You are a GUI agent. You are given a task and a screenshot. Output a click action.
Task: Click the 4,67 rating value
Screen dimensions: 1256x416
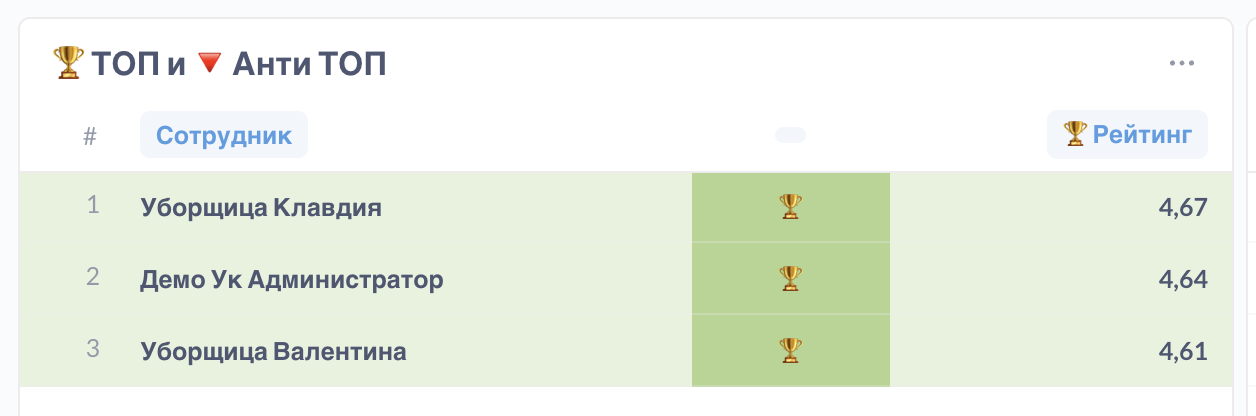tap(1184, 208)
